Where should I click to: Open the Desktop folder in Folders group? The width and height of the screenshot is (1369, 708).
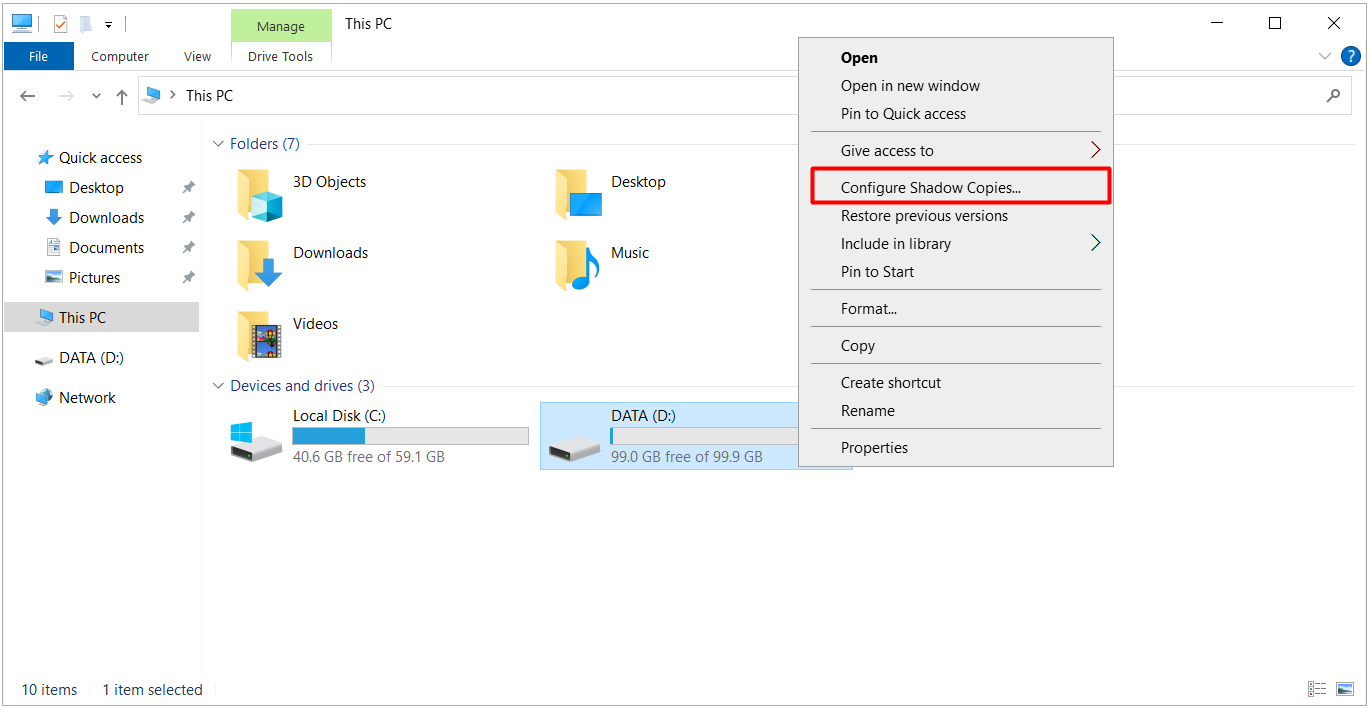[x=579, y=195]
